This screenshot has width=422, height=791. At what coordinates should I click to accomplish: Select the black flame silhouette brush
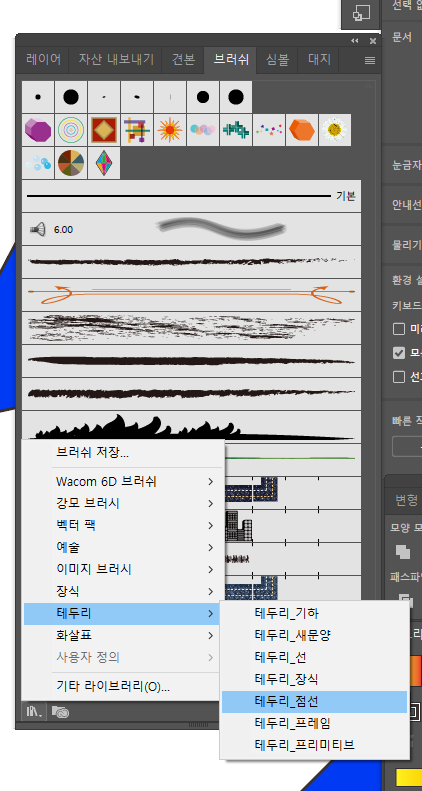coord(192,427)
